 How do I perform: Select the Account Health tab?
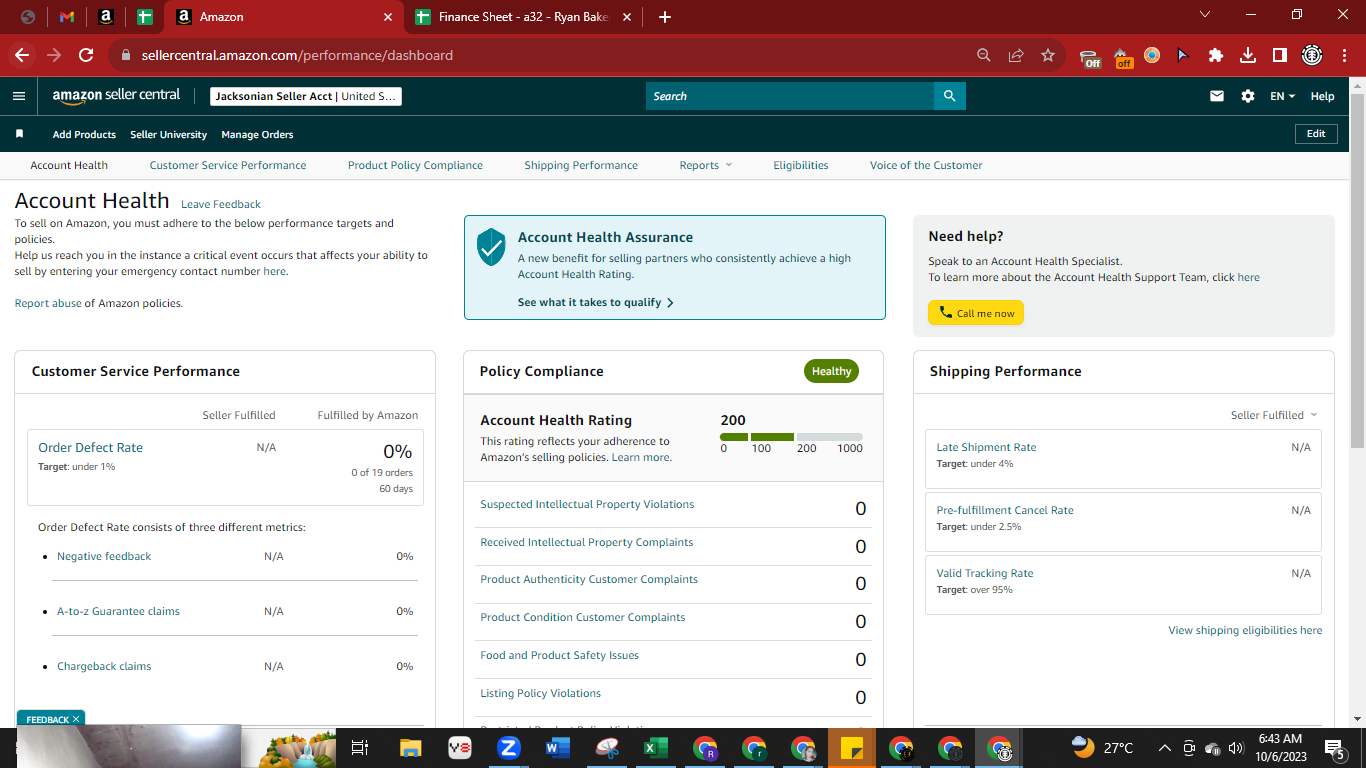tap(69, 165)
